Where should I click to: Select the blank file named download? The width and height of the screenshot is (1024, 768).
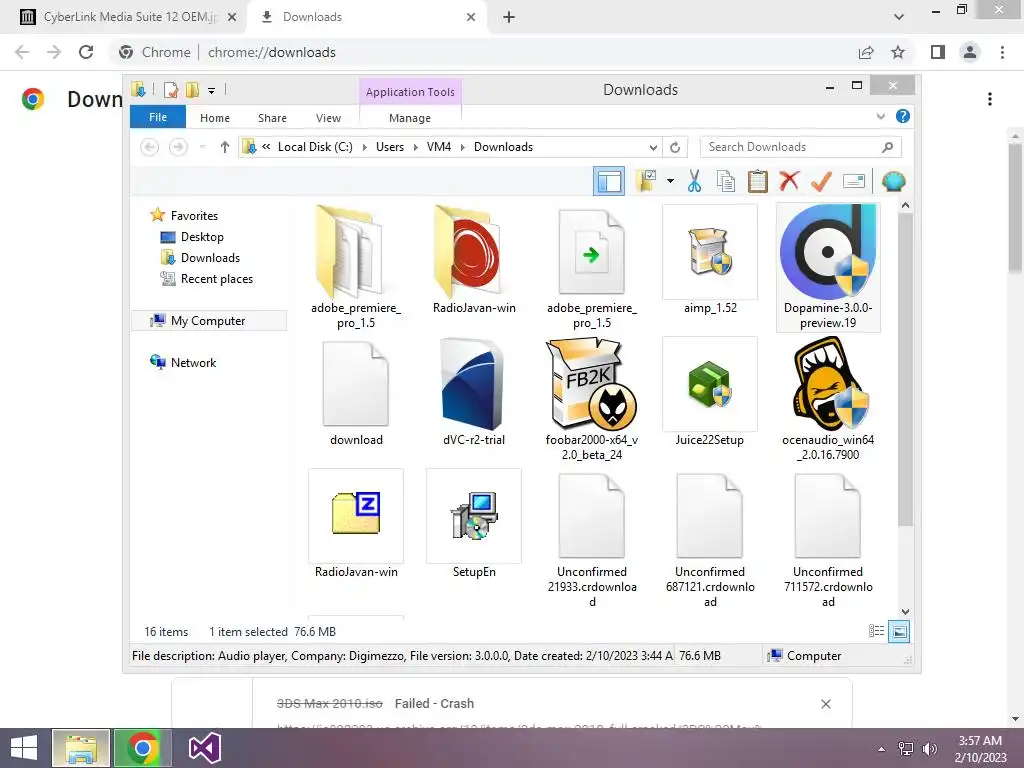(356, 392)
